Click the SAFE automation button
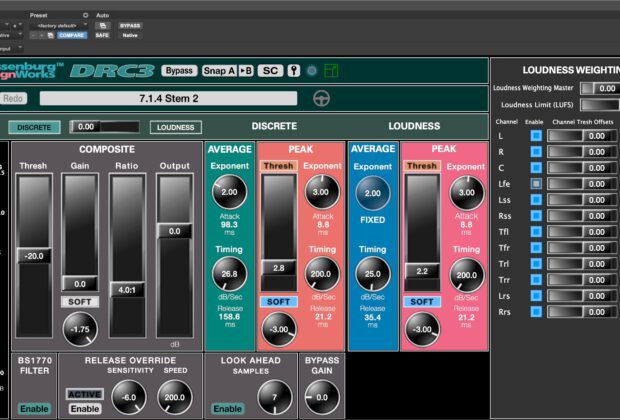Viewport: 620px width, 420px height. 102,35
